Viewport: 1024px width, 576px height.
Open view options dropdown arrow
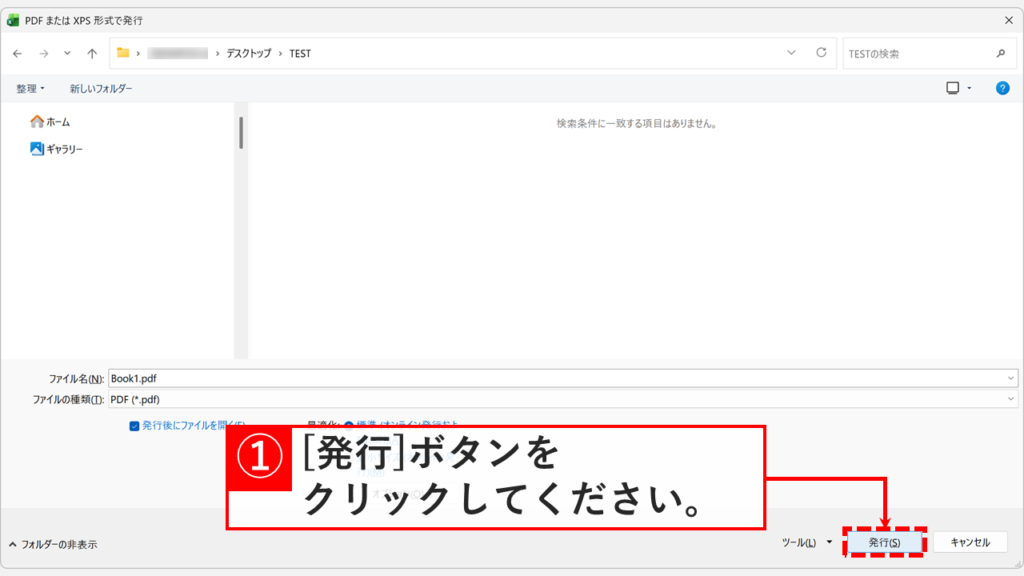969,88
